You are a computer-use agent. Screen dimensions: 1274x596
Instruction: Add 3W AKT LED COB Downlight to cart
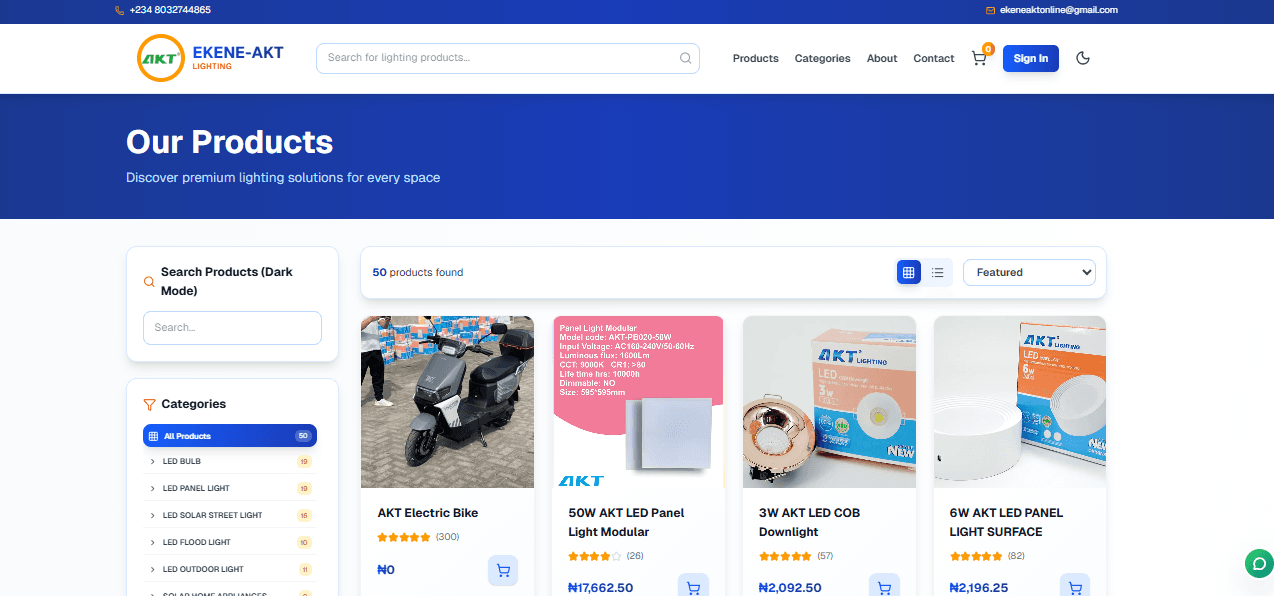click(x=884, y=587)
